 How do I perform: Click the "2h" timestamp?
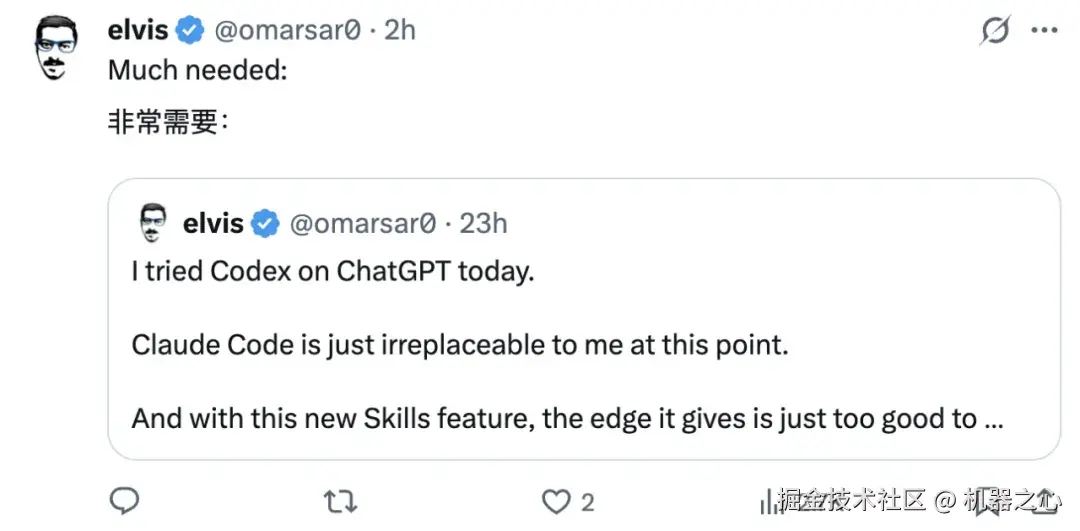pyautogui.click(x=399, y=31)
